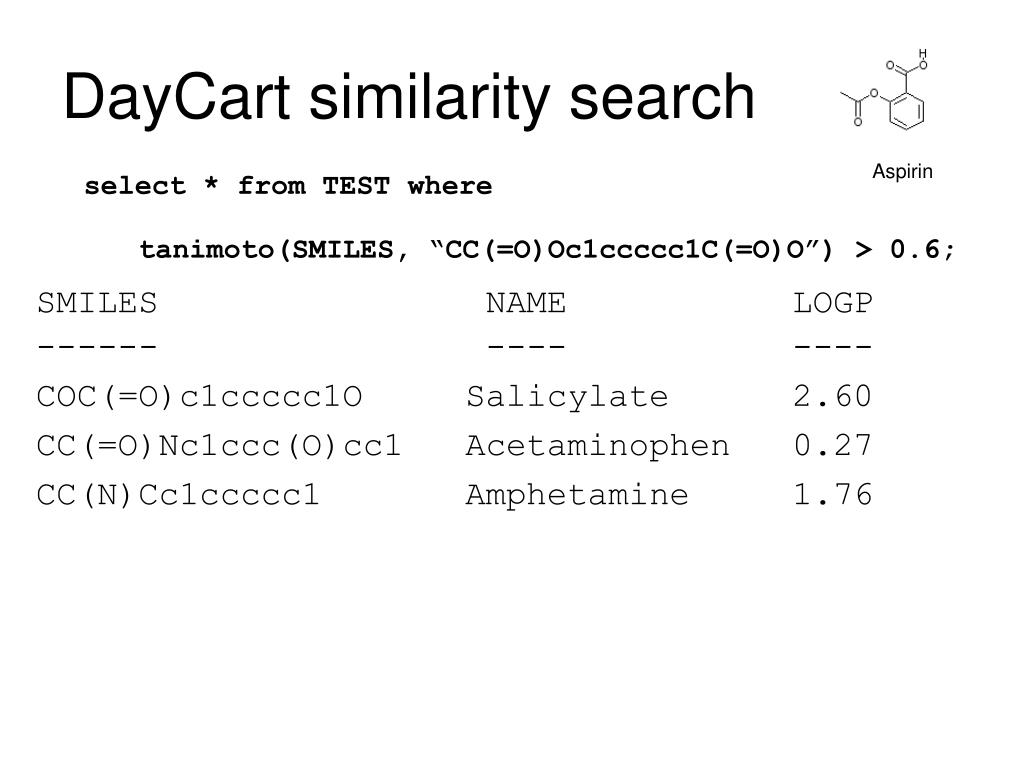
Task: Select the 1.76 LOGP value
Action: (x=833, y=494)
